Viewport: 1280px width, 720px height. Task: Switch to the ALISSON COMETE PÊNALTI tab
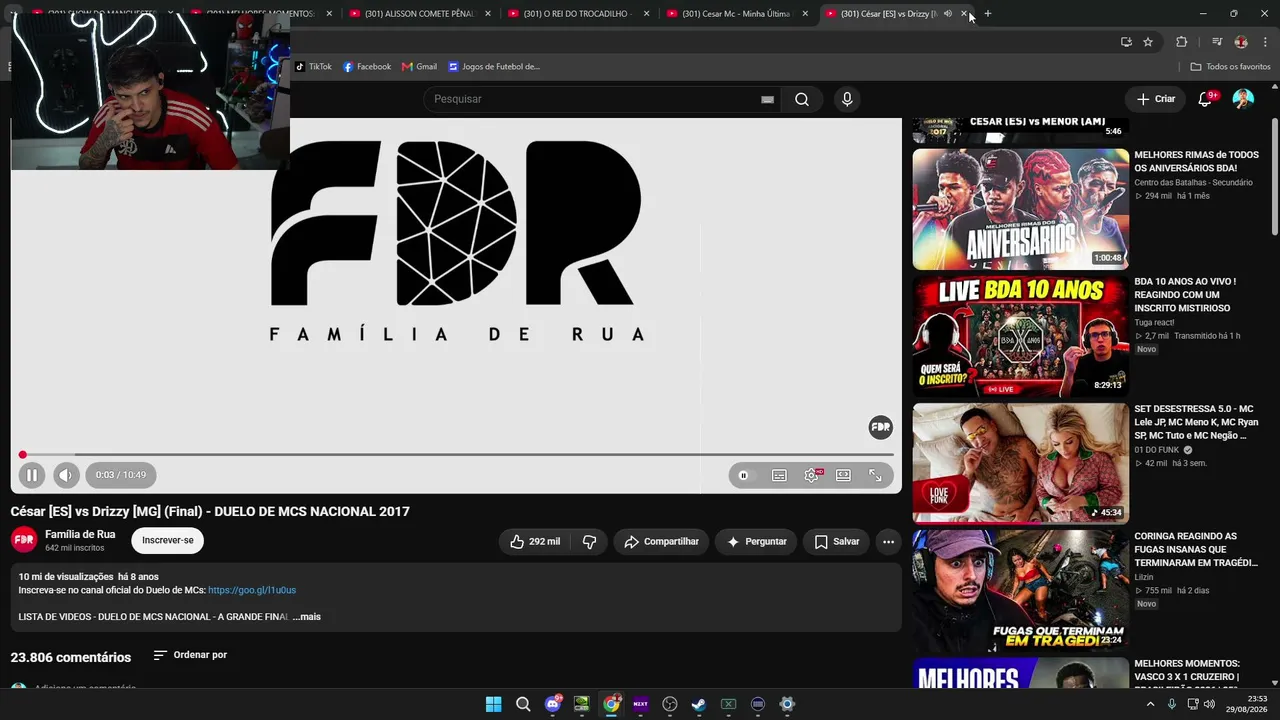pos(418,14)
